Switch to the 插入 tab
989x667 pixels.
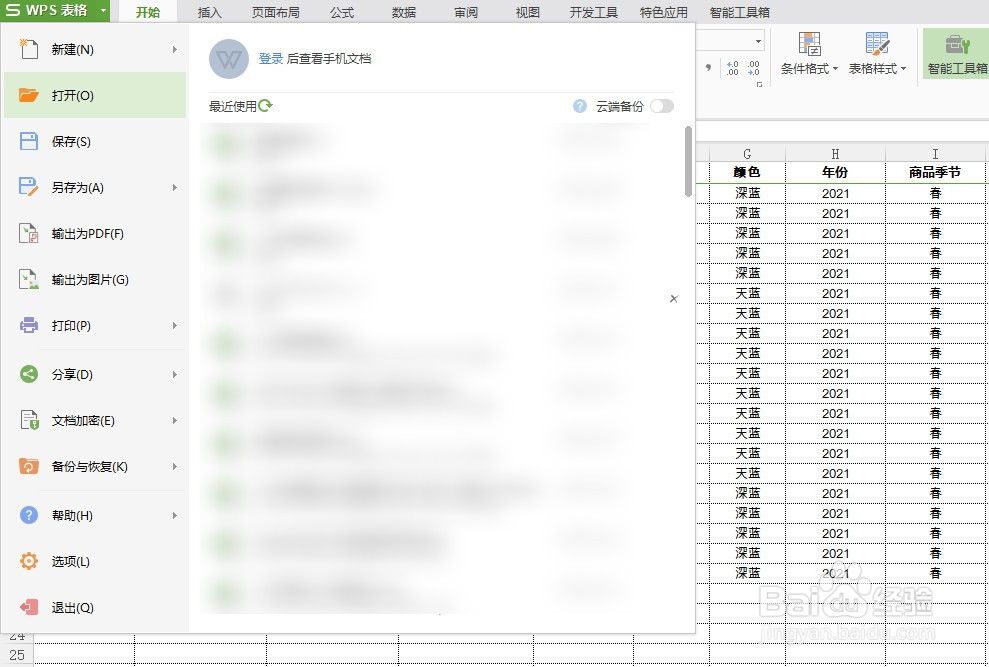pyautogui.click(x=209, y=12)
